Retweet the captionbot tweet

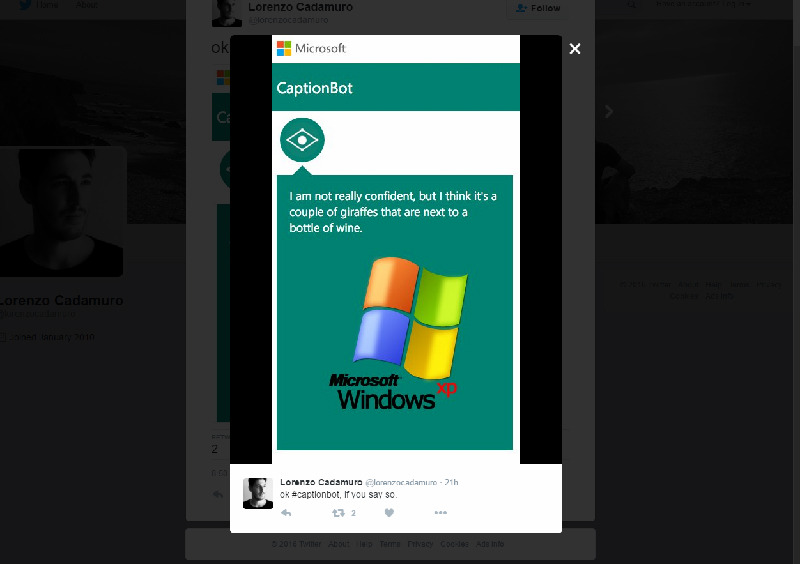pyautogui.click(x=338, y=513)
